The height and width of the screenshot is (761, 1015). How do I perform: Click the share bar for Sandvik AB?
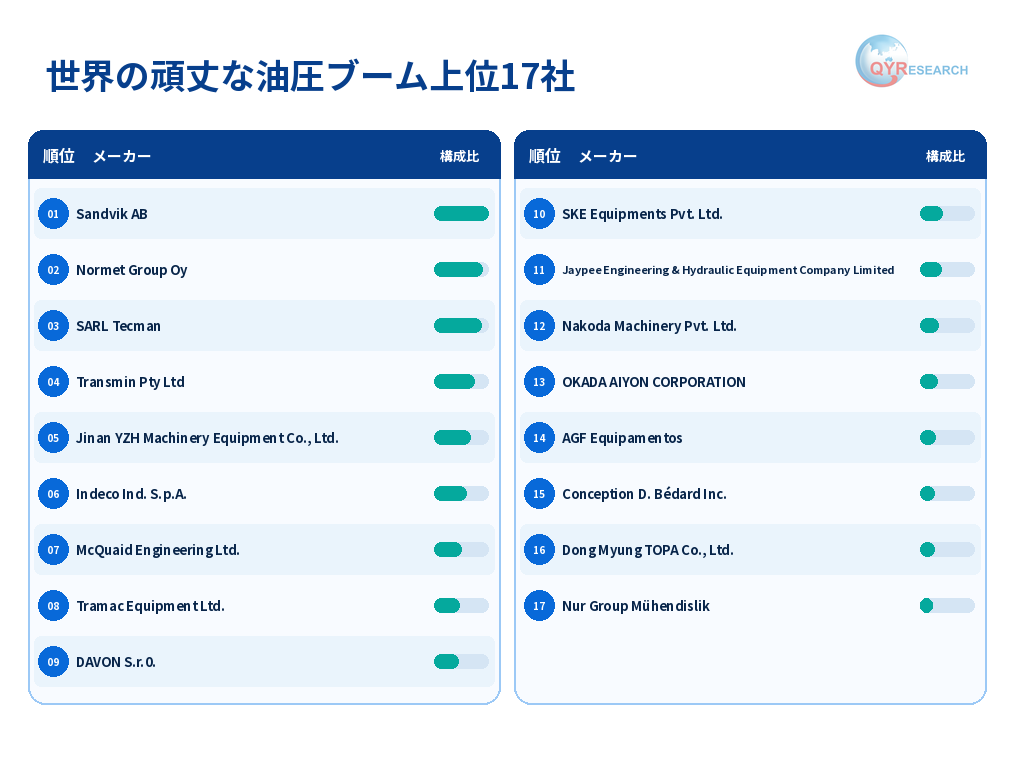(x=461, y=214)
